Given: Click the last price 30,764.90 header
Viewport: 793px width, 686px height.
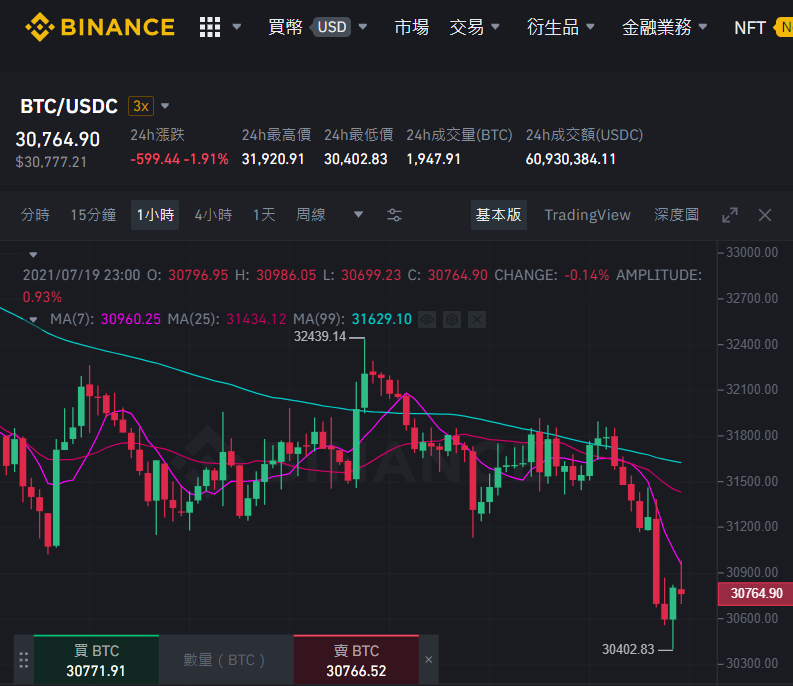Looking at the screenshot, I should coord(58,140).
